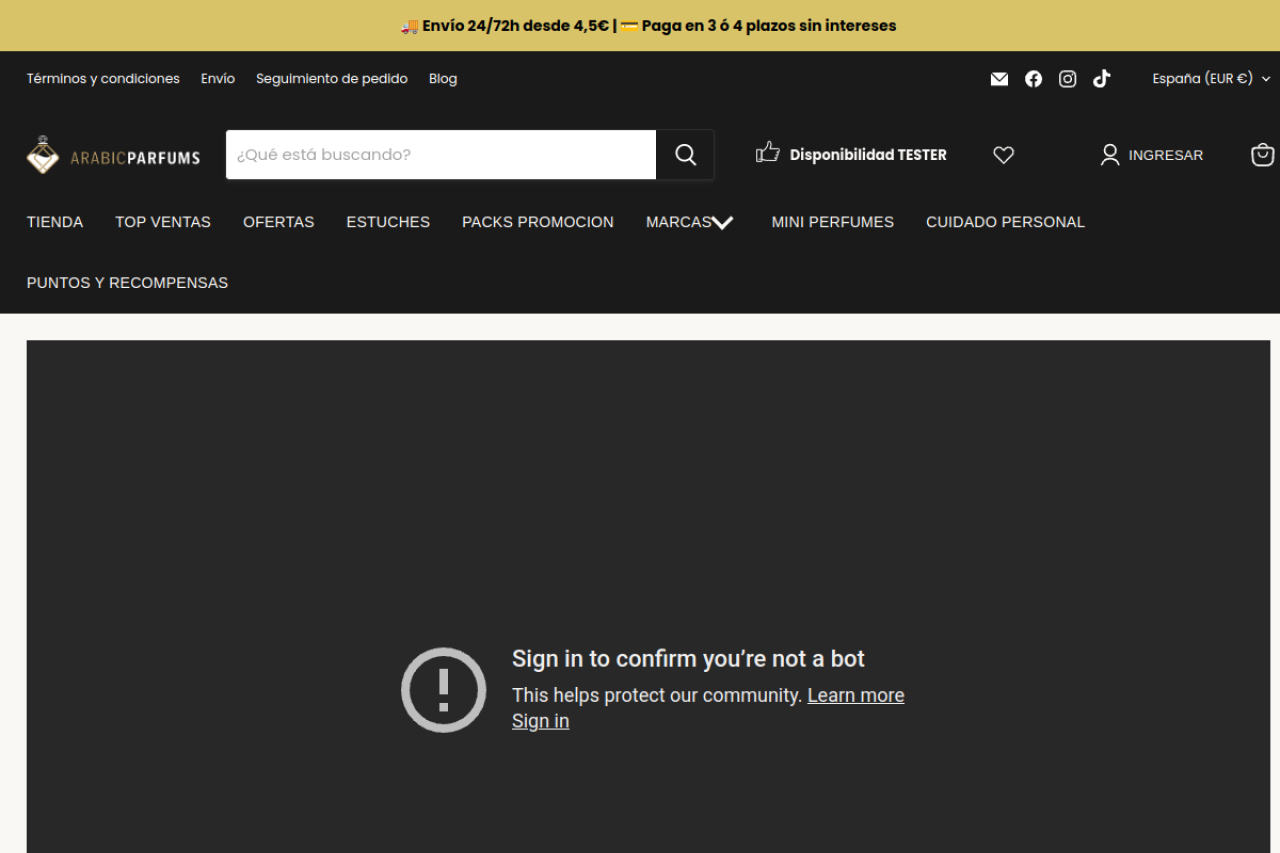The width and height of the screenshot is (1280, 853).
Task: Open PUNTOS Y RECOMPENSAS page
Action: (x=127, y=283)
